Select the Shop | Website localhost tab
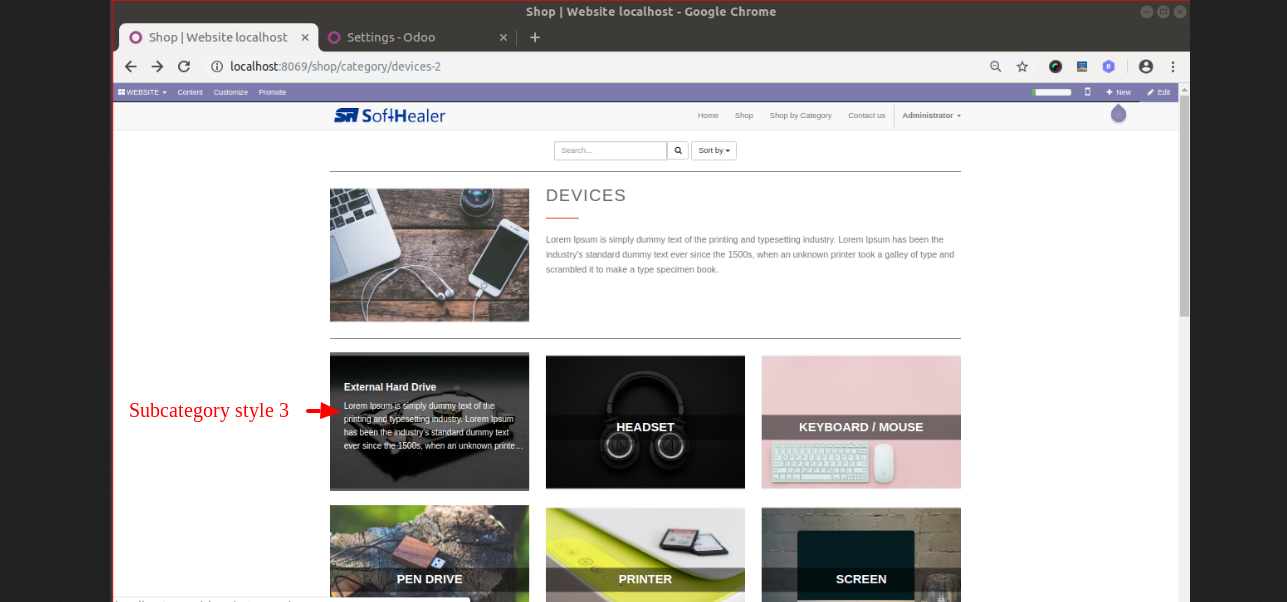 click(x=218, y=37)
